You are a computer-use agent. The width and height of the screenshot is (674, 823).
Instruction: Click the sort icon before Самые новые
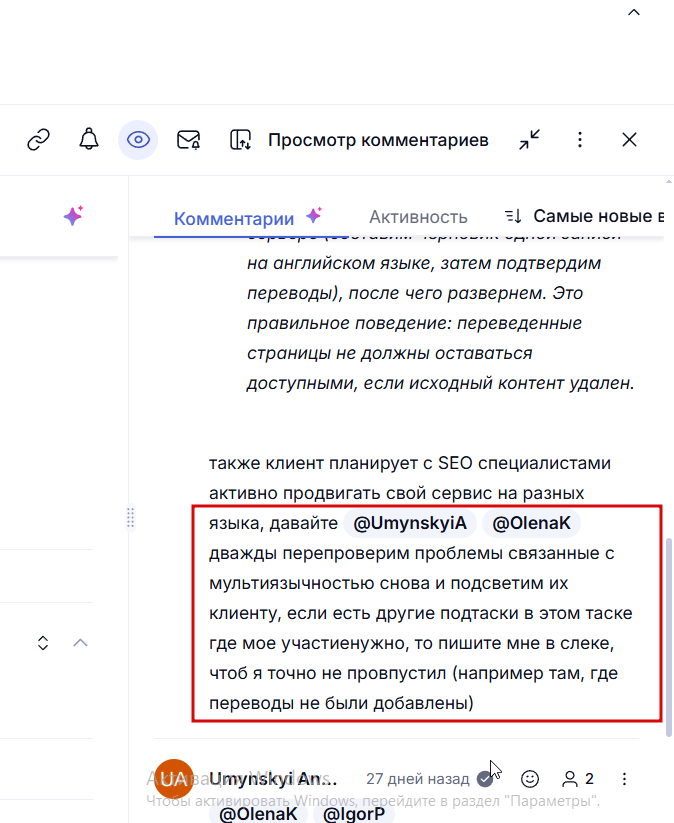pyautogui.click(x=513, y=216)
